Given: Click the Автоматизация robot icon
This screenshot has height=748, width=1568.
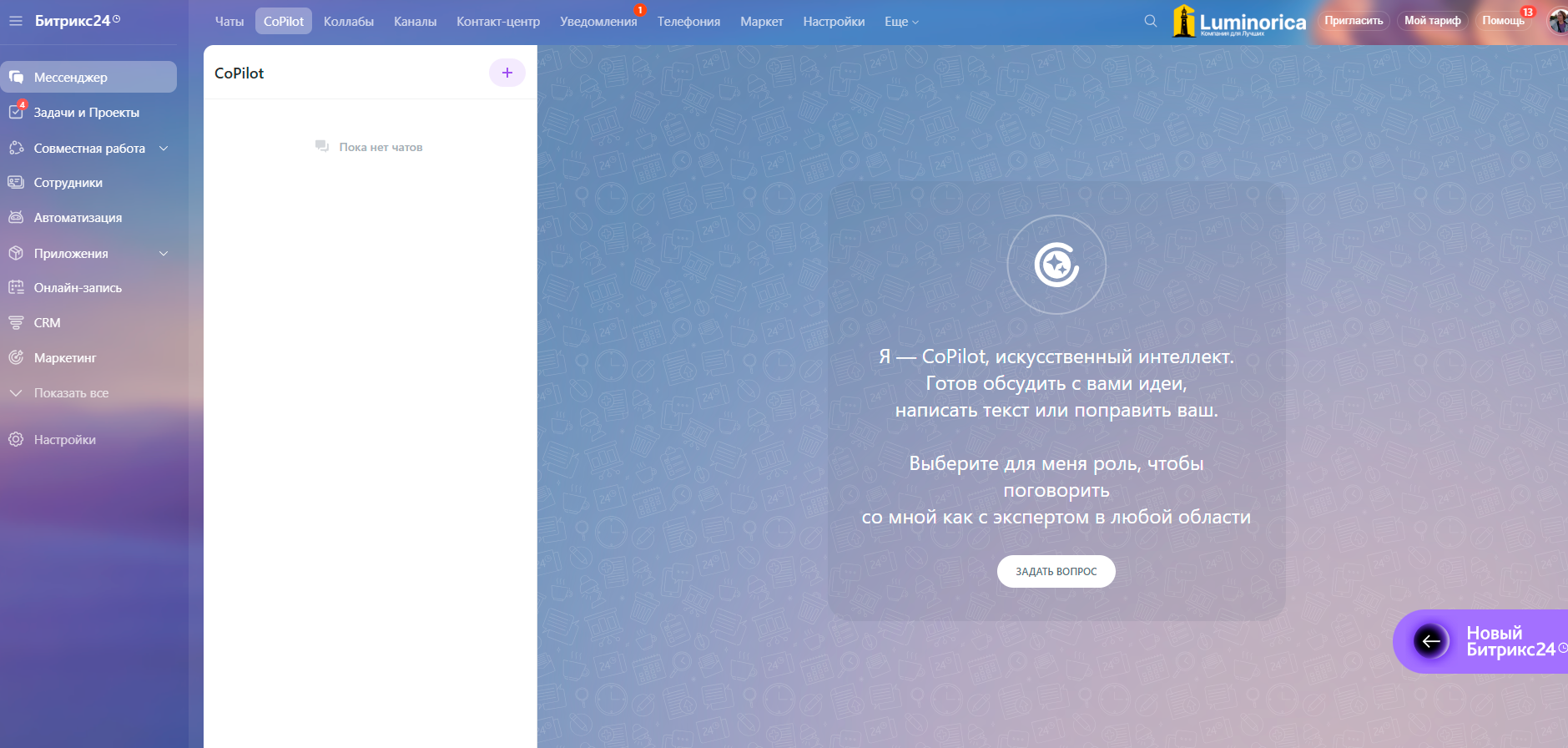Looking at the screenshot, I should [16, 217].
